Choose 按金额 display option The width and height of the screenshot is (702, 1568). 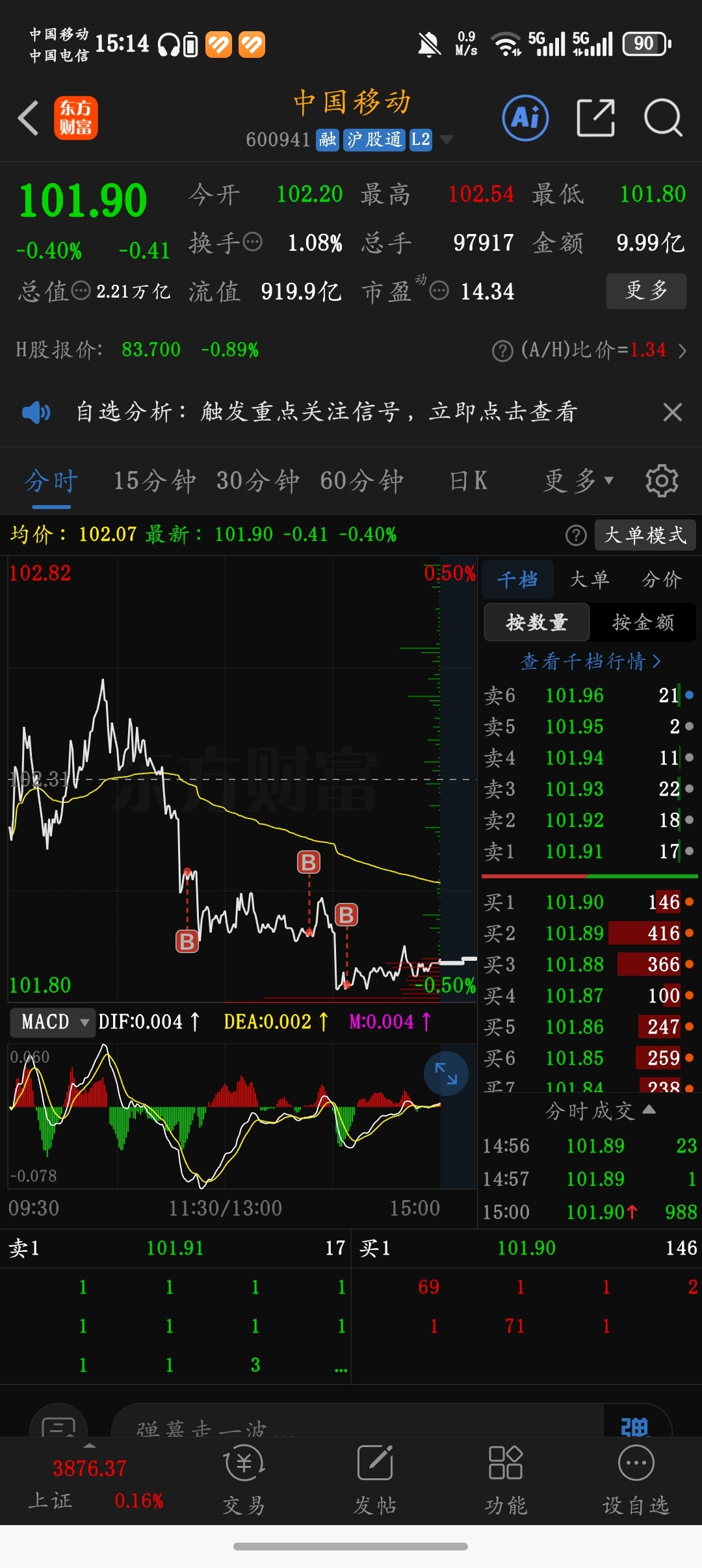[643, 623]
